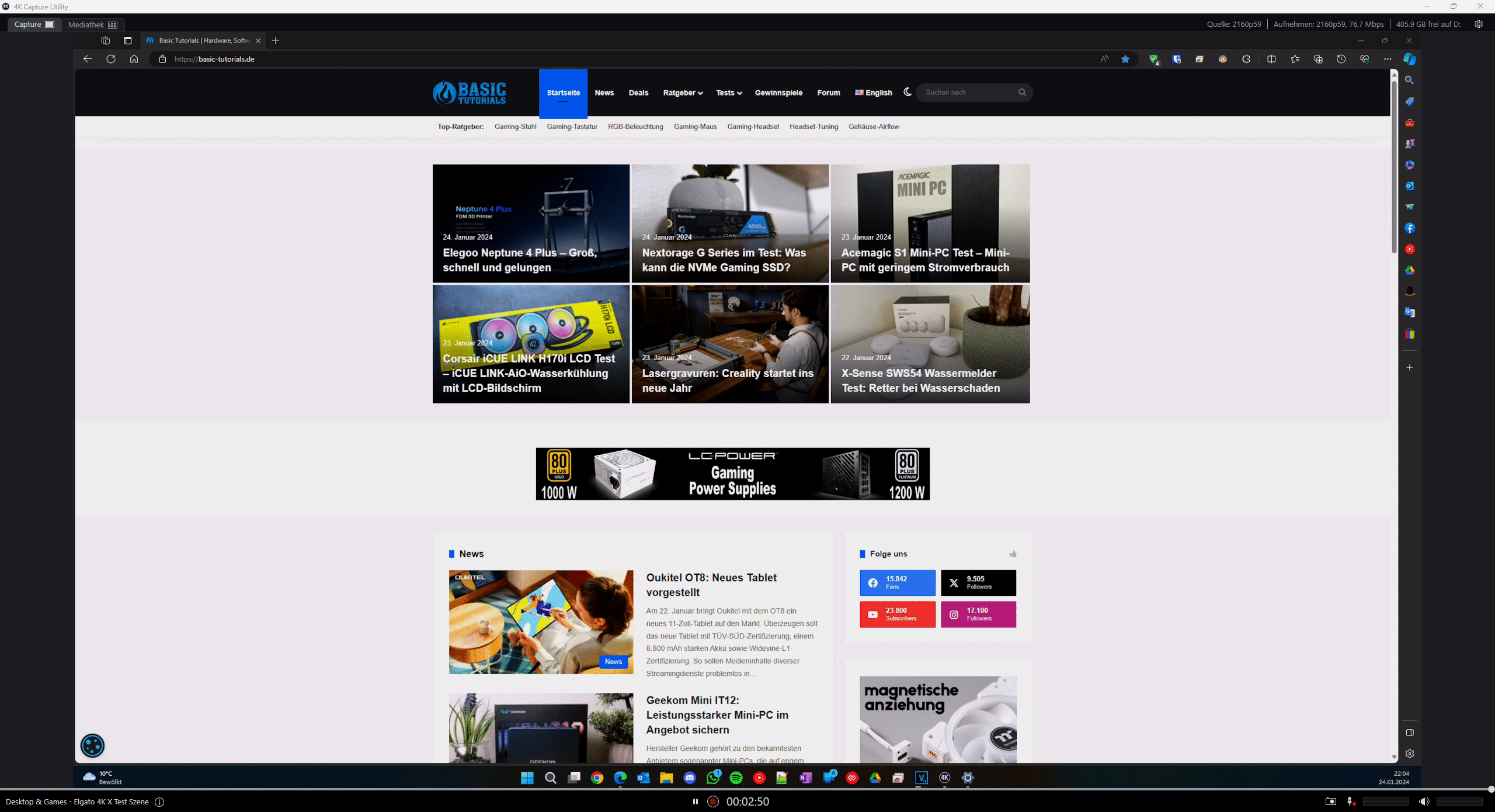The height and width of the screenshot is (812, 1495).
Task: Expand the Ratgeber dropdown menu
Action: pyautogui.click(x=683, y=93)
